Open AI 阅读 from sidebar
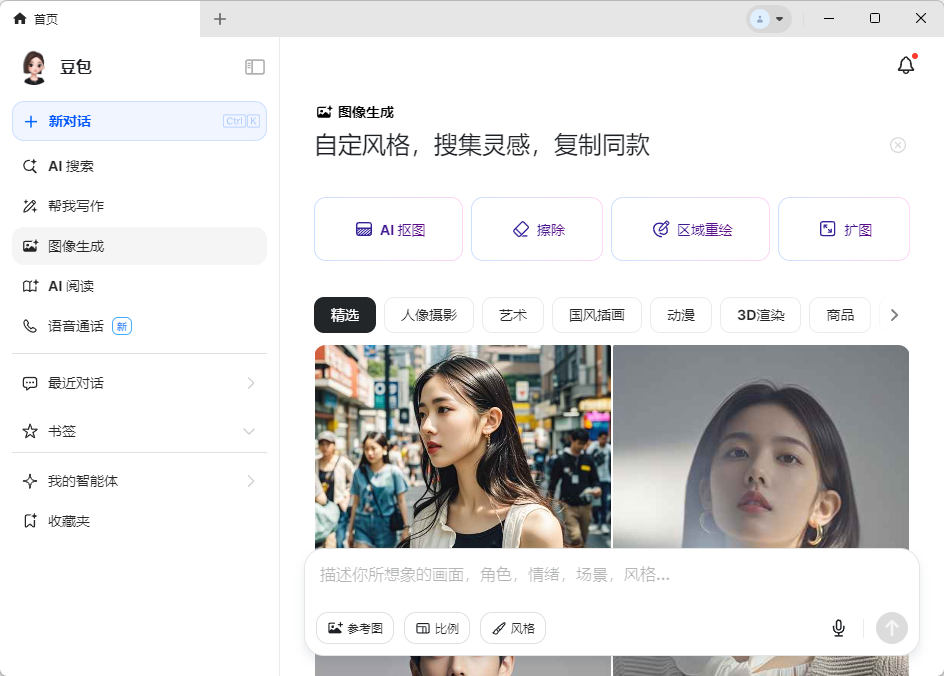Screen dimensions: 944x676 [x=139, y=286]
